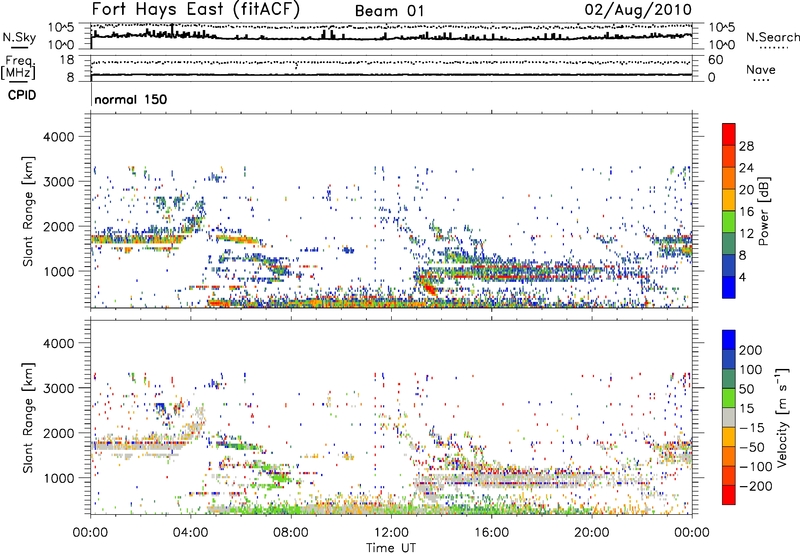
Task: Click the '60' Nave axis tick
Action: tap(716, 60)
